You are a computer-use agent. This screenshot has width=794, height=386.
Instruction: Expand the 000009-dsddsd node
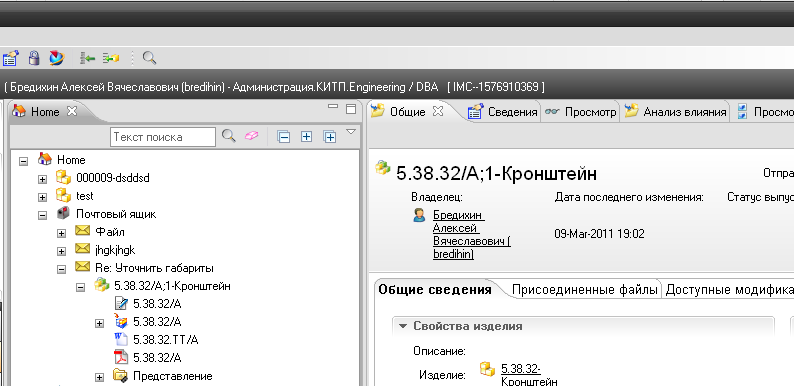pos(43,179)
